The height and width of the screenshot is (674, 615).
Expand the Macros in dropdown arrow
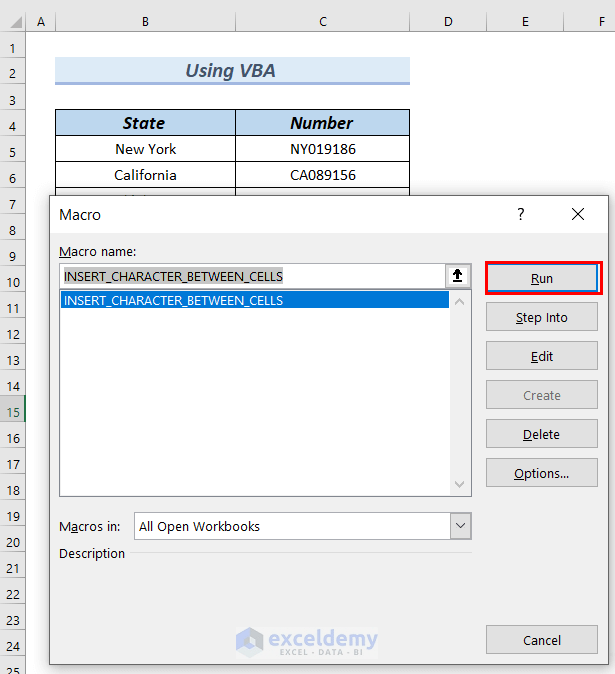[x=460, y=526]
